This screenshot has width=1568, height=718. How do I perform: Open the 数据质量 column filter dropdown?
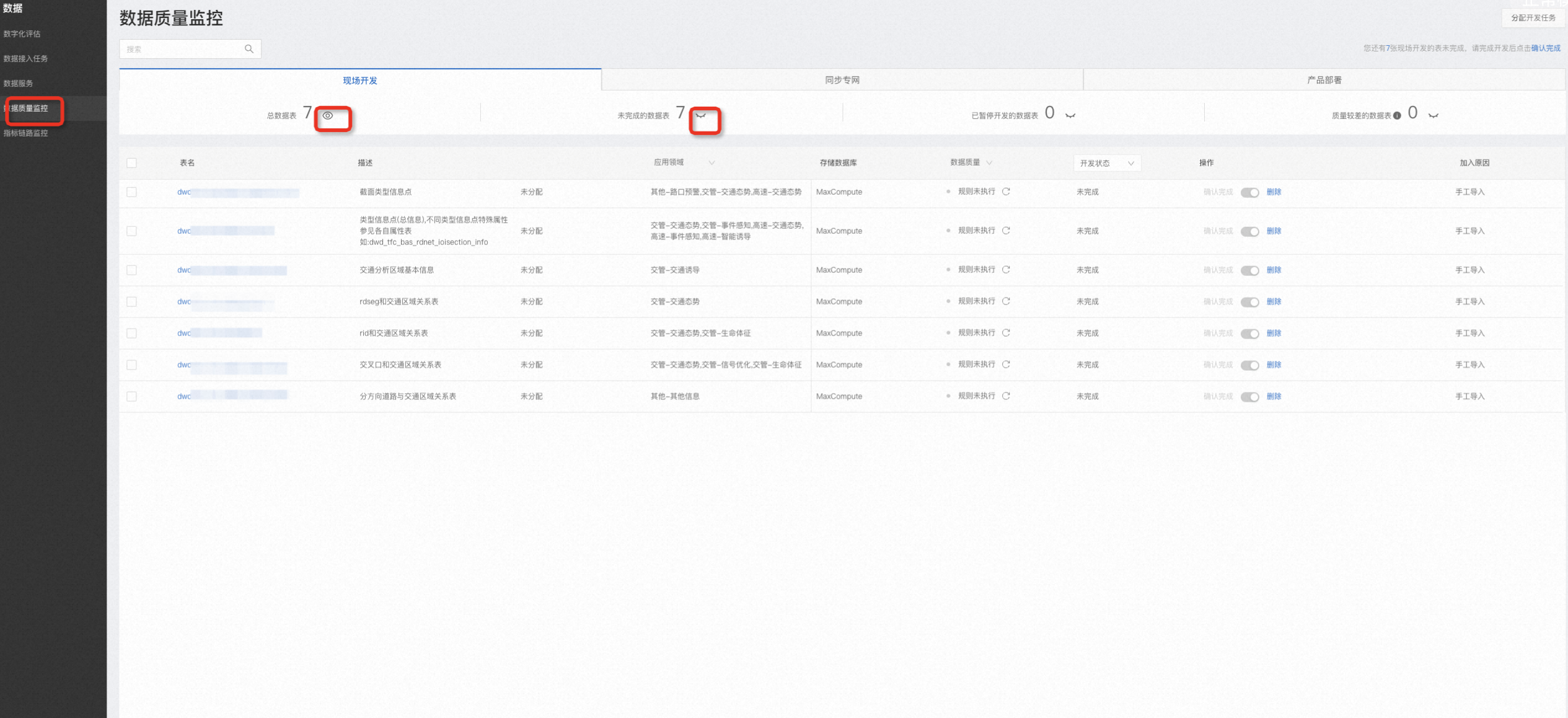[x=989, y=163]
